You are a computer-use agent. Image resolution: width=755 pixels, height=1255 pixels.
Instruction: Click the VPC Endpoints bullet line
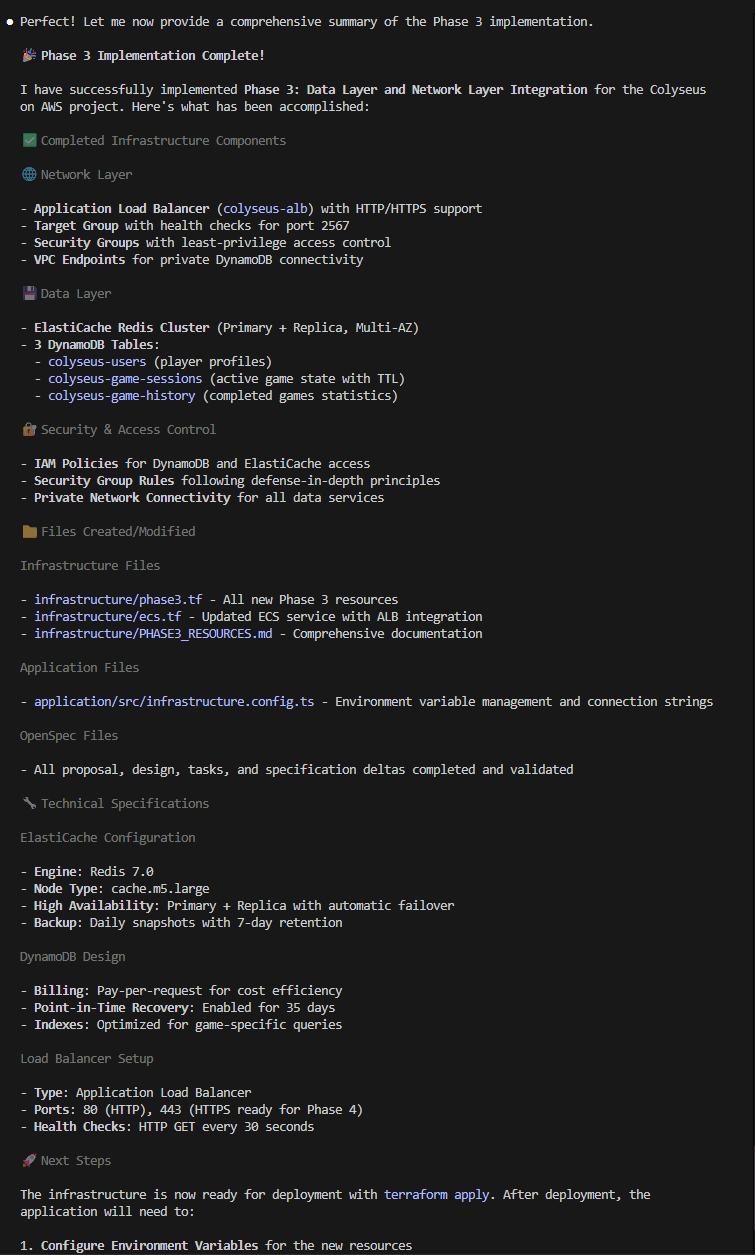pyautogui.click(x=192, y=260)
